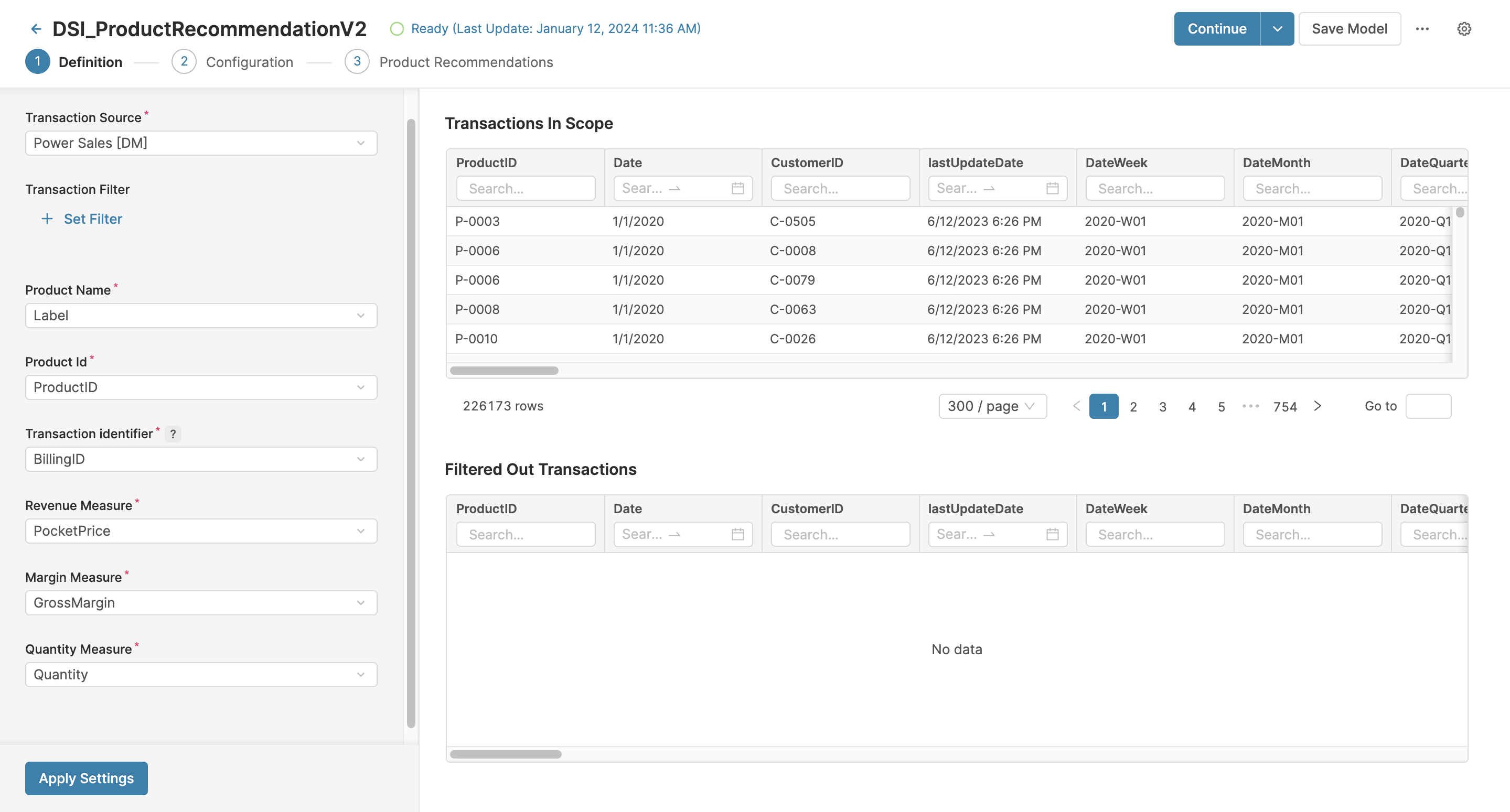Open the Transaction Source dropdown
The image size is (1510, 812).
[201, 143]
